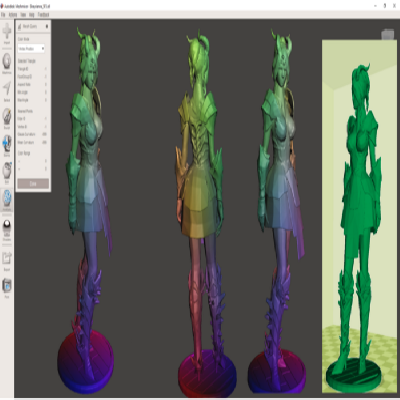
Task: Click the green model preview thumbnail
Action: (360, 216)
